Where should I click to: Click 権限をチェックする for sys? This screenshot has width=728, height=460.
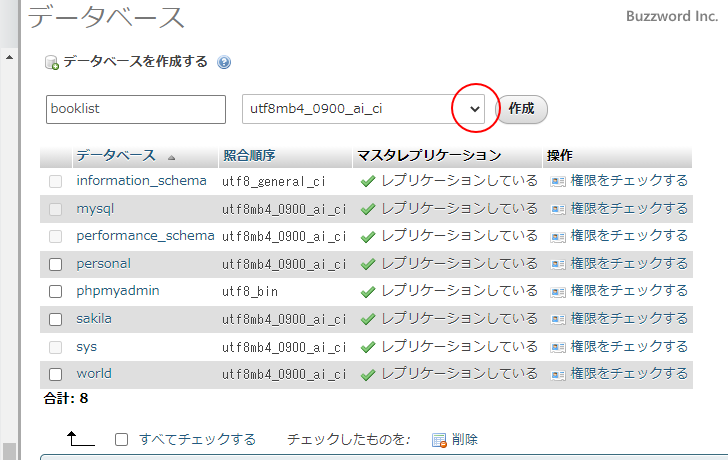pos(629,346)
